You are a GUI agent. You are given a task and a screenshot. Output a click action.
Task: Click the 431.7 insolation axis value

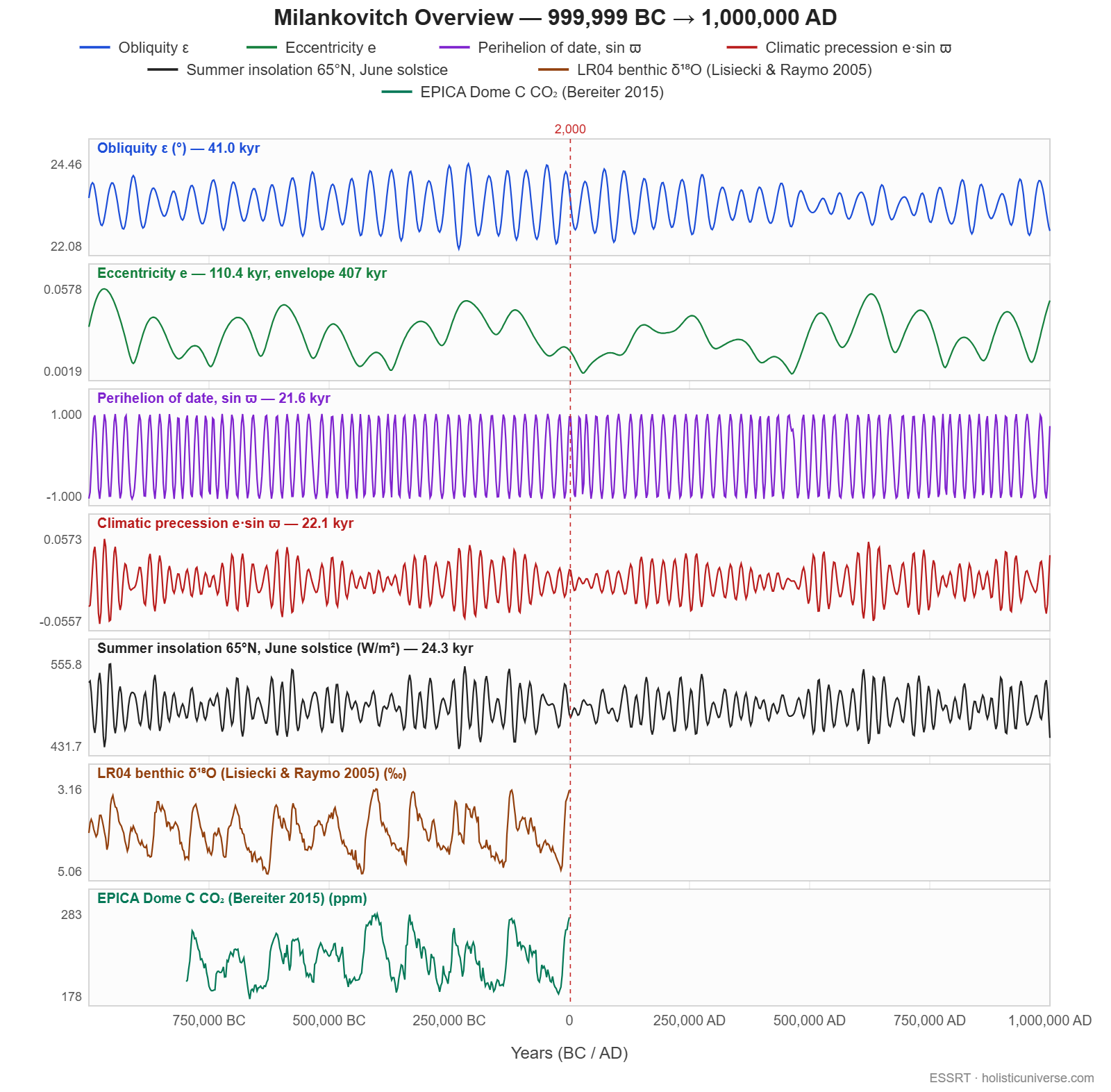click(x=66, y=747)
